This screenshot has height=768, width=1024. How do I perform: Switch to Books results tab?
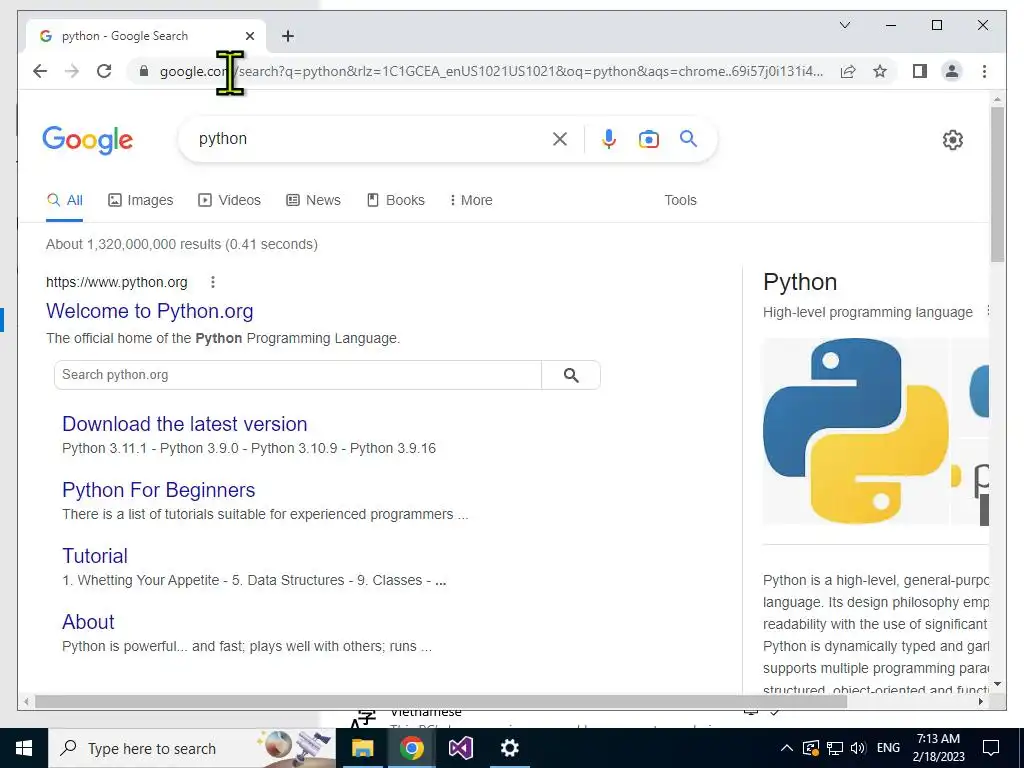click(396, 200)
